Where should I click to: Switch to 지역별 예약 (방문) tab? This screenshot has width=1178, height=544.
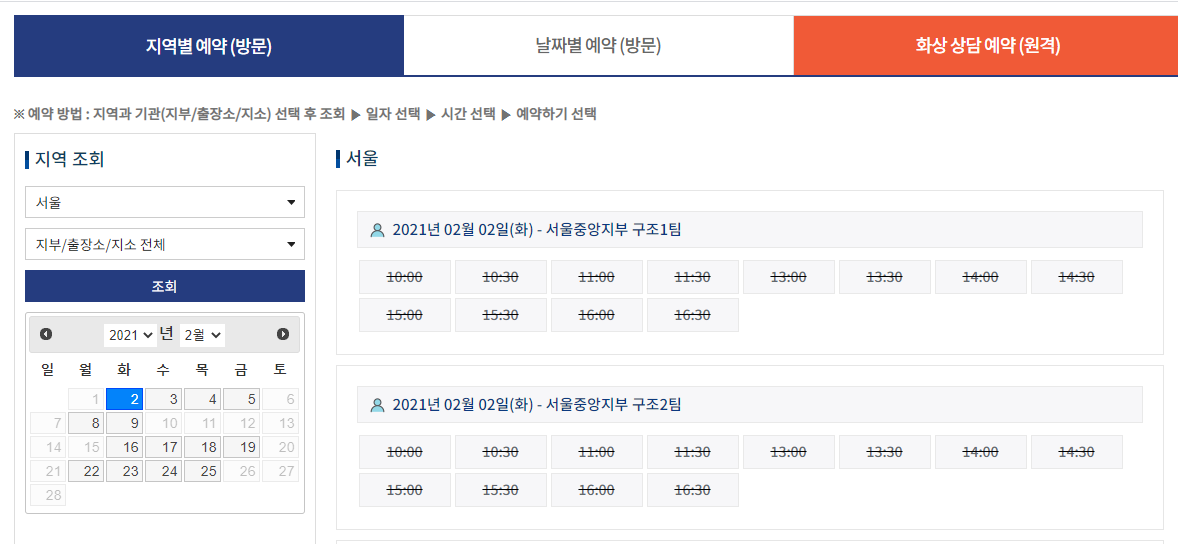(x=209, y=47)
